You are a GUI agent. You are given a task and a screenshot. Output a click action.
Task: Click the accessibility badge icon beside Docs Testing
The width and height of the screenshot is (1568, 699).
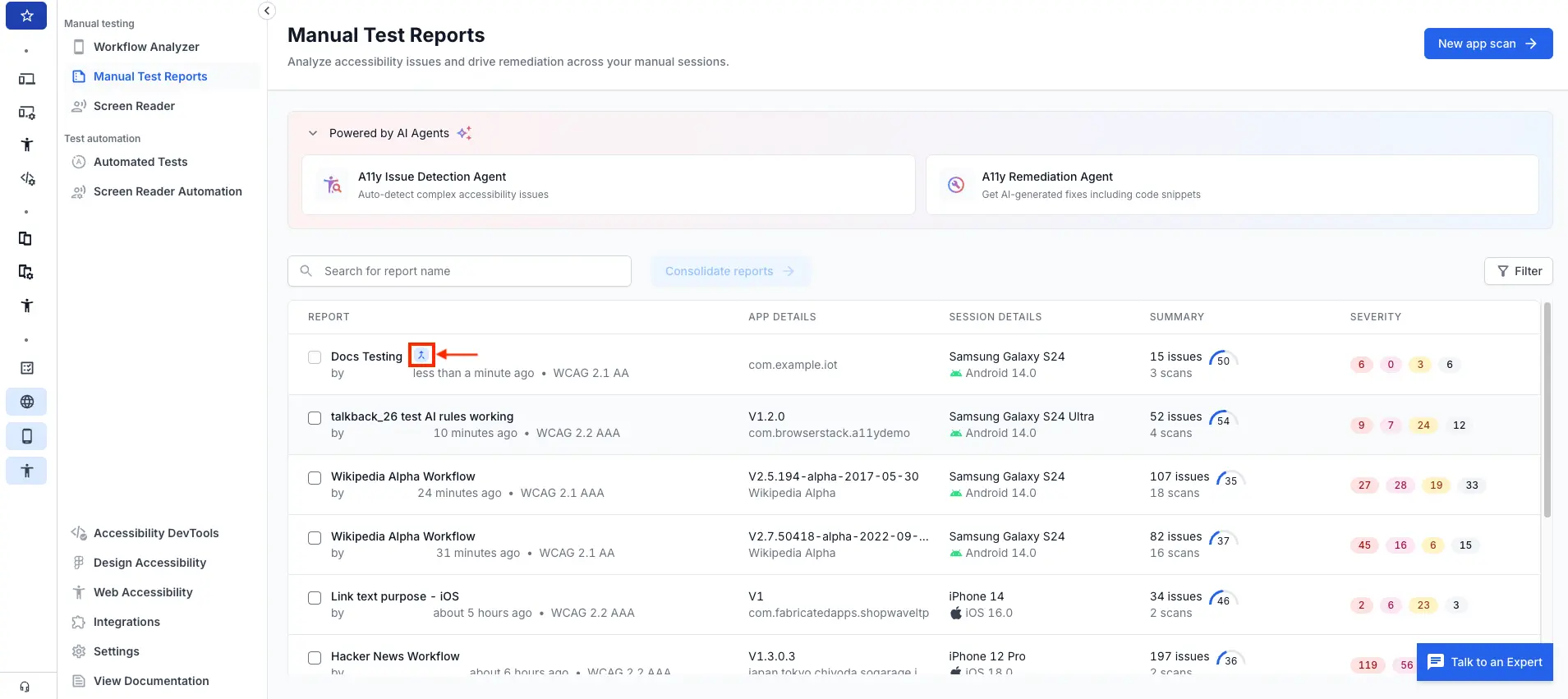421,355
